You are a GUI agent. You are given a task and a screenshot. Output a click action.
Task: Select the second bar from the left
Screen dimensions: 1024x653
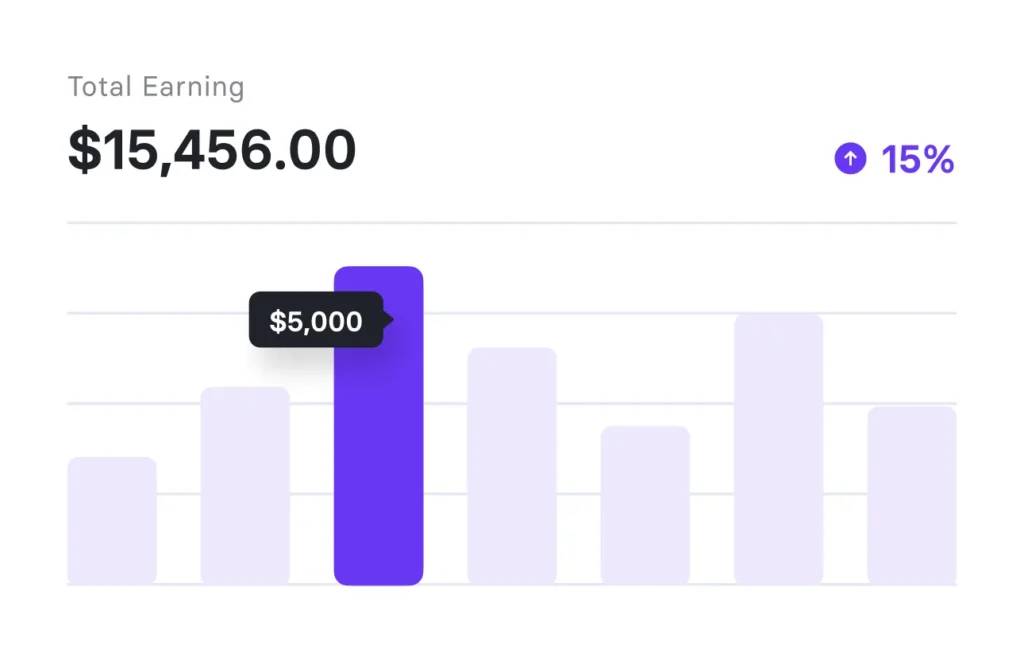click(245, 485)
